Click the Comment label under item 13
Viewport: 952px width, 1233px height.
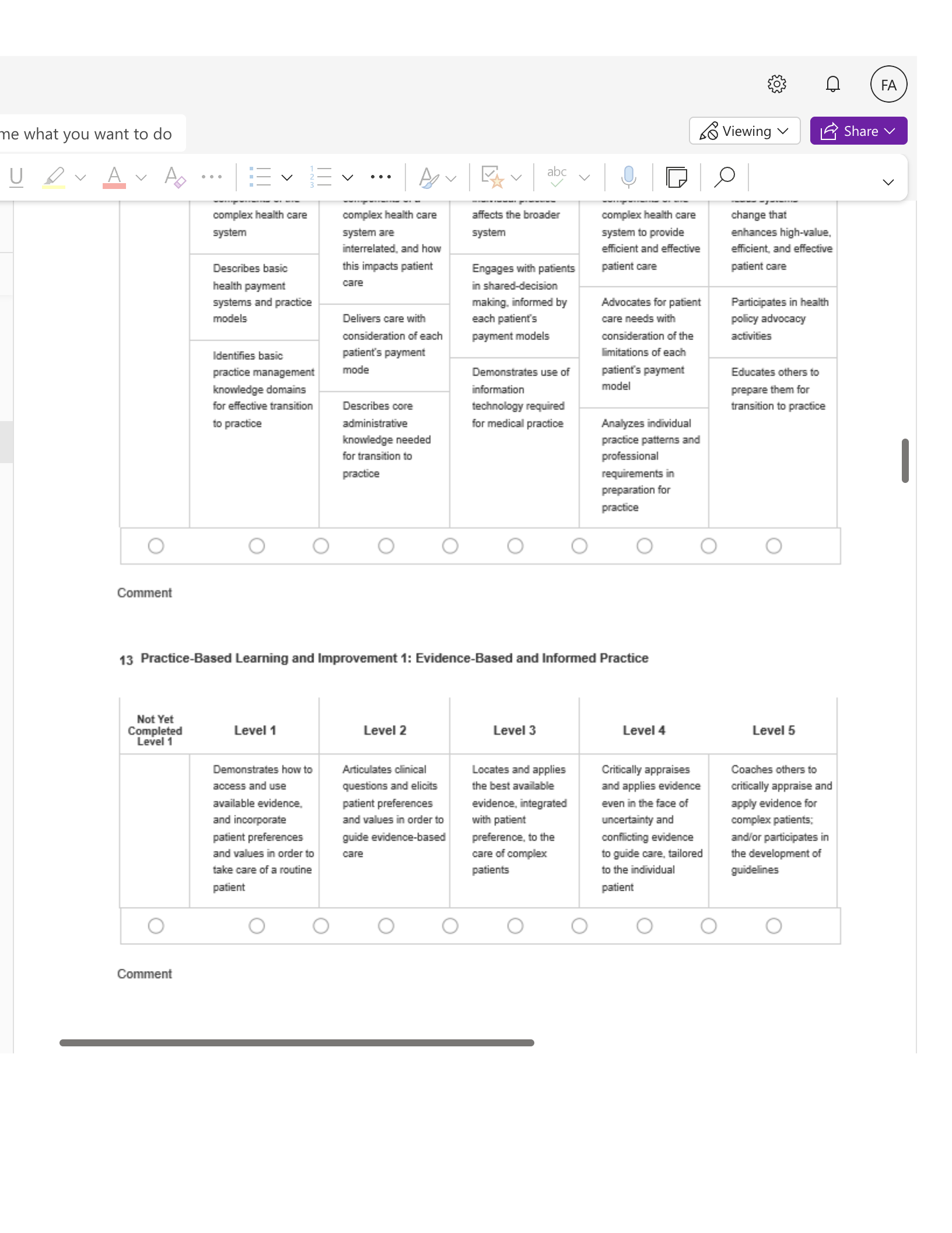tap(145, 974)
